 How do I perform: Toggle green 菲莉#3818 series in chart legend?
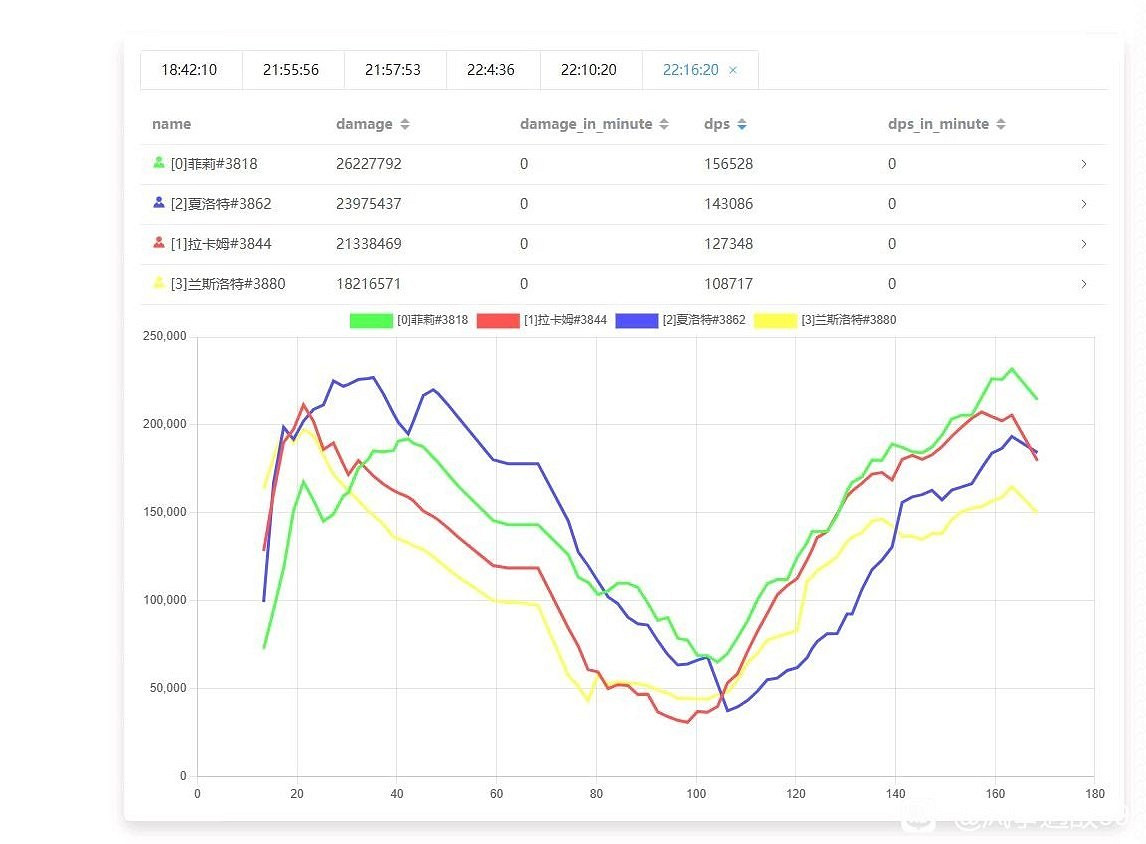[371, 321]
